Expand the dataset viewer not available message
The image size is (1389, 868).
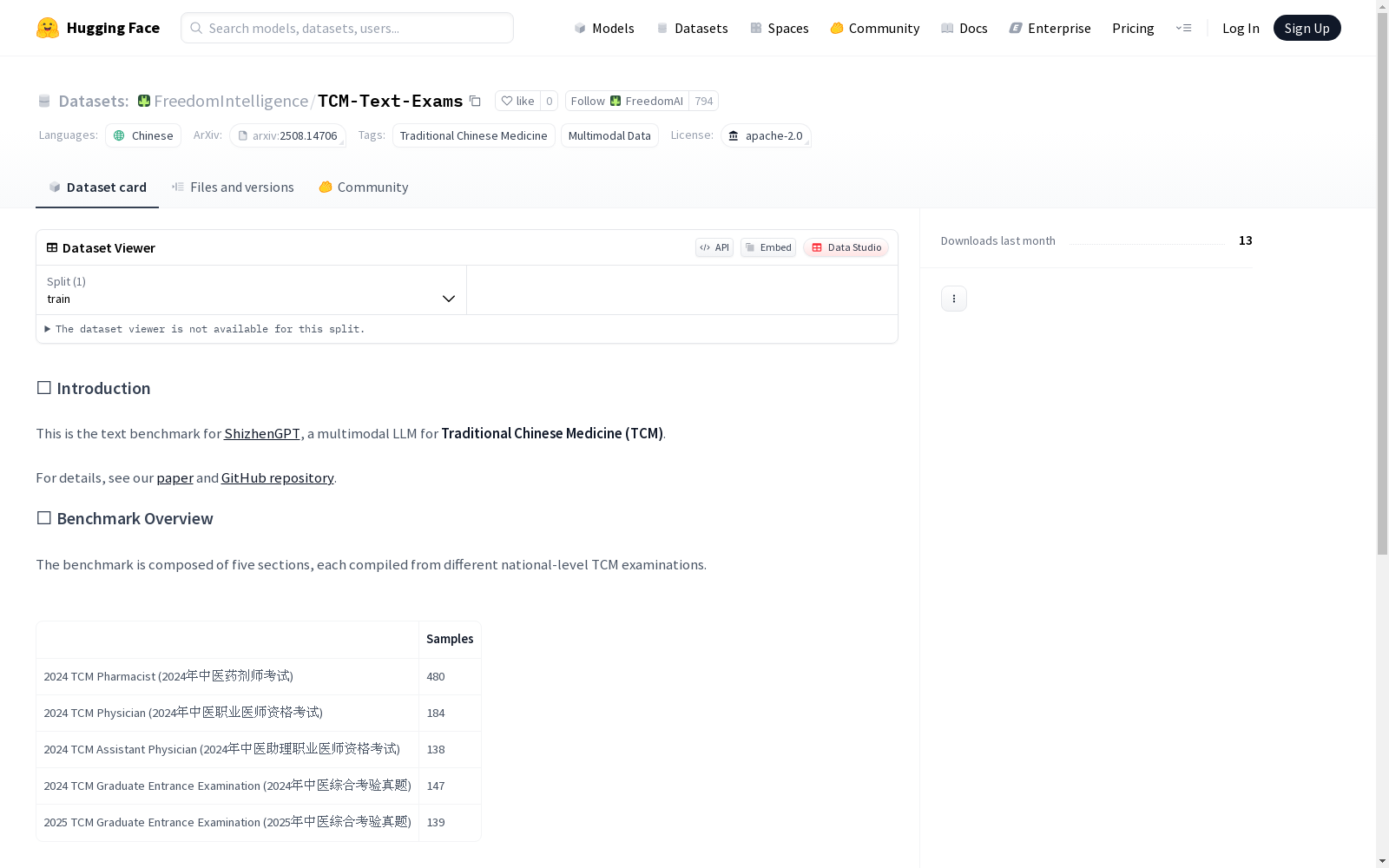coord(205,329)
